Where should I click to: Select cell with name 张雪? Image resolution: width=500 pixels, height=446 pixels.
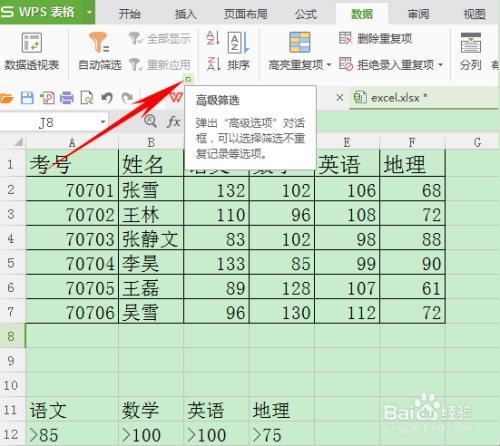[151, 189]
